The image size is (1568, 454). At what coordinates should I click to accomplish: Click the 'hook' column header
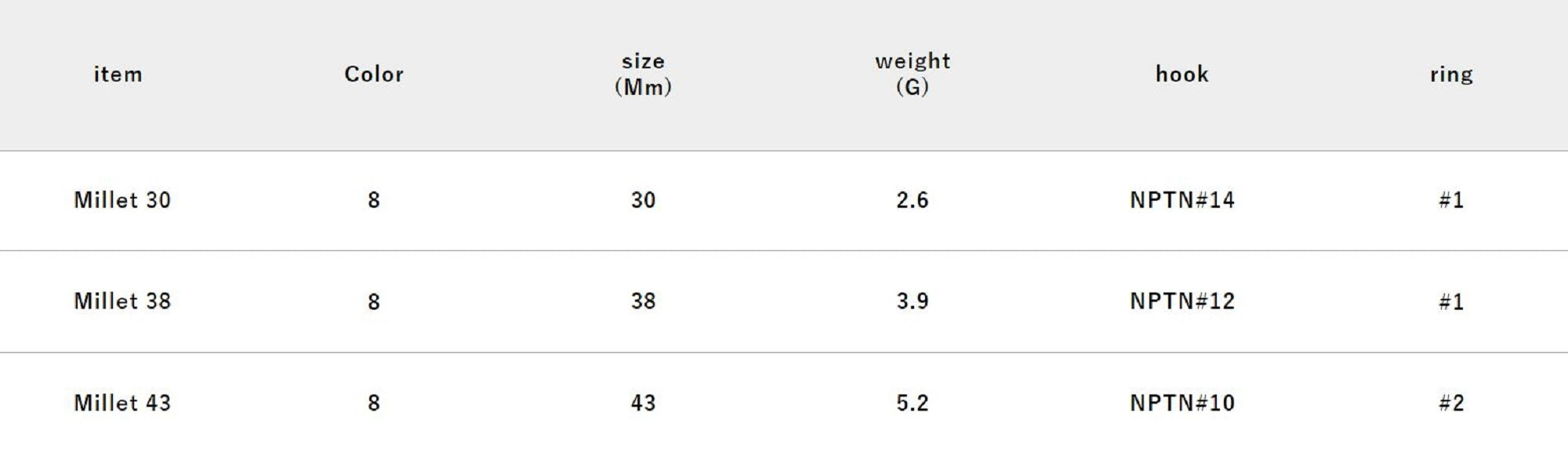(1181, 74)
